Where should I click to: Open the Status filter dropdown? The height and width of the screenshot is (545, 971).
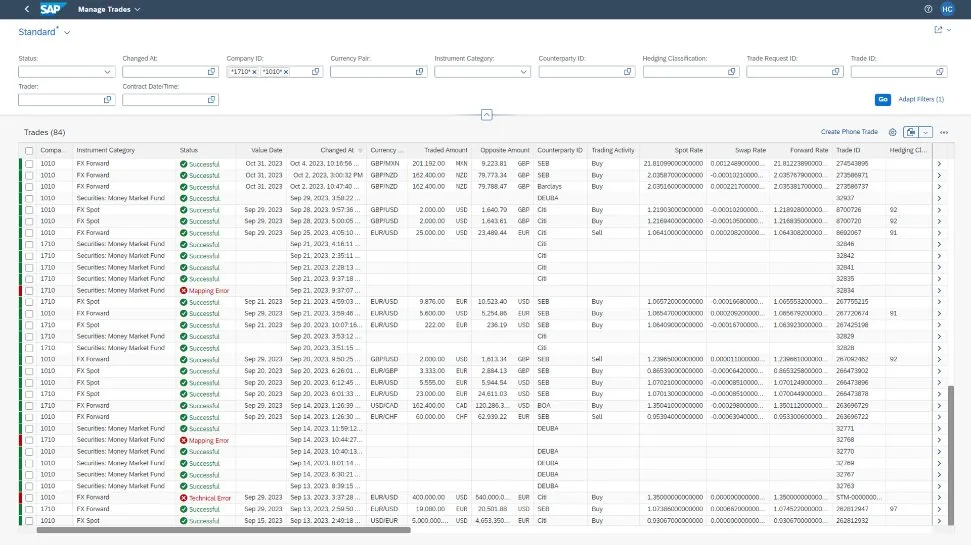107,72
